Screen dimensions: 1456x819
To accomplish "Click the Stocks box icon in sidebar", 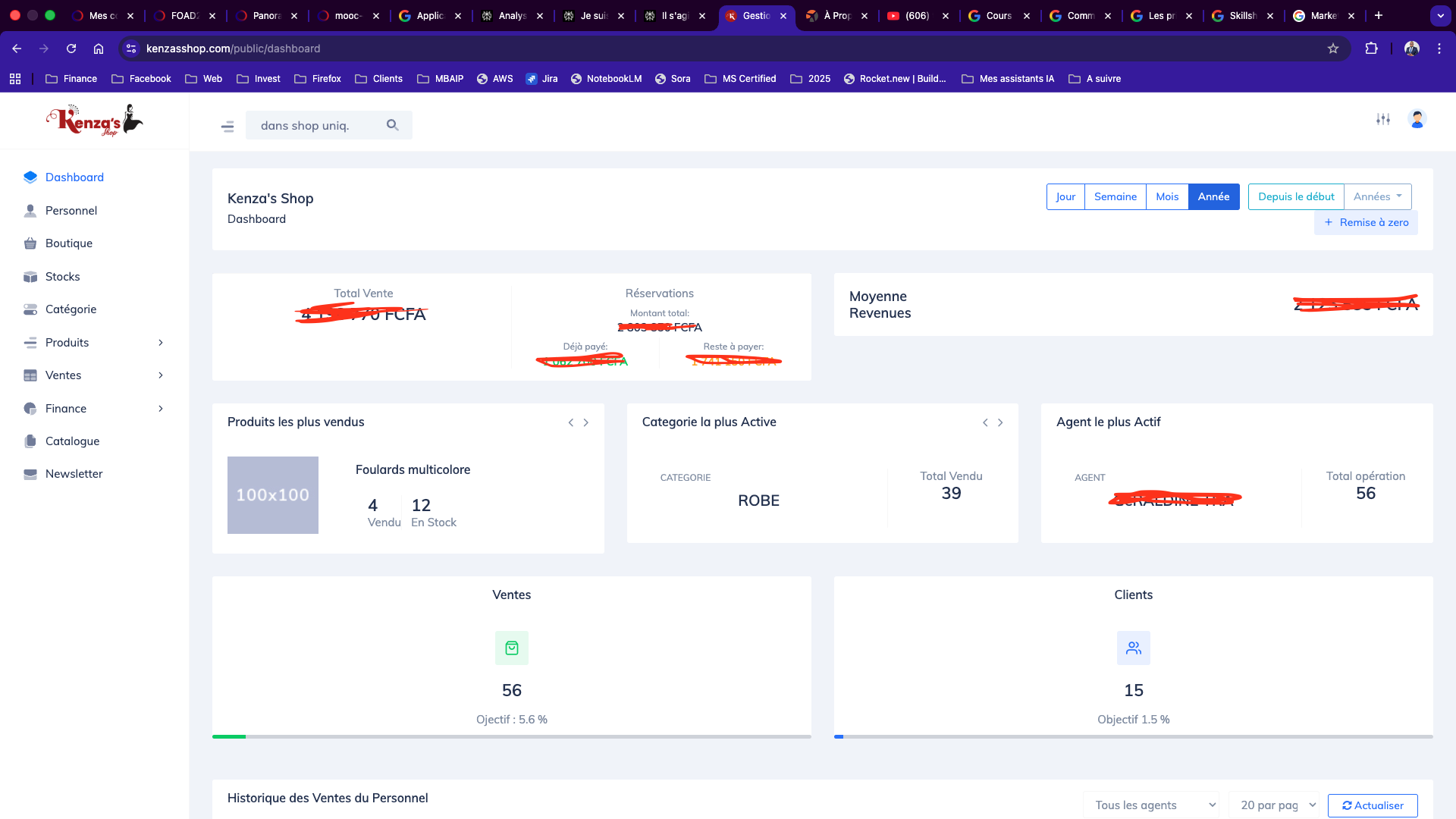I will pos(30,277).
